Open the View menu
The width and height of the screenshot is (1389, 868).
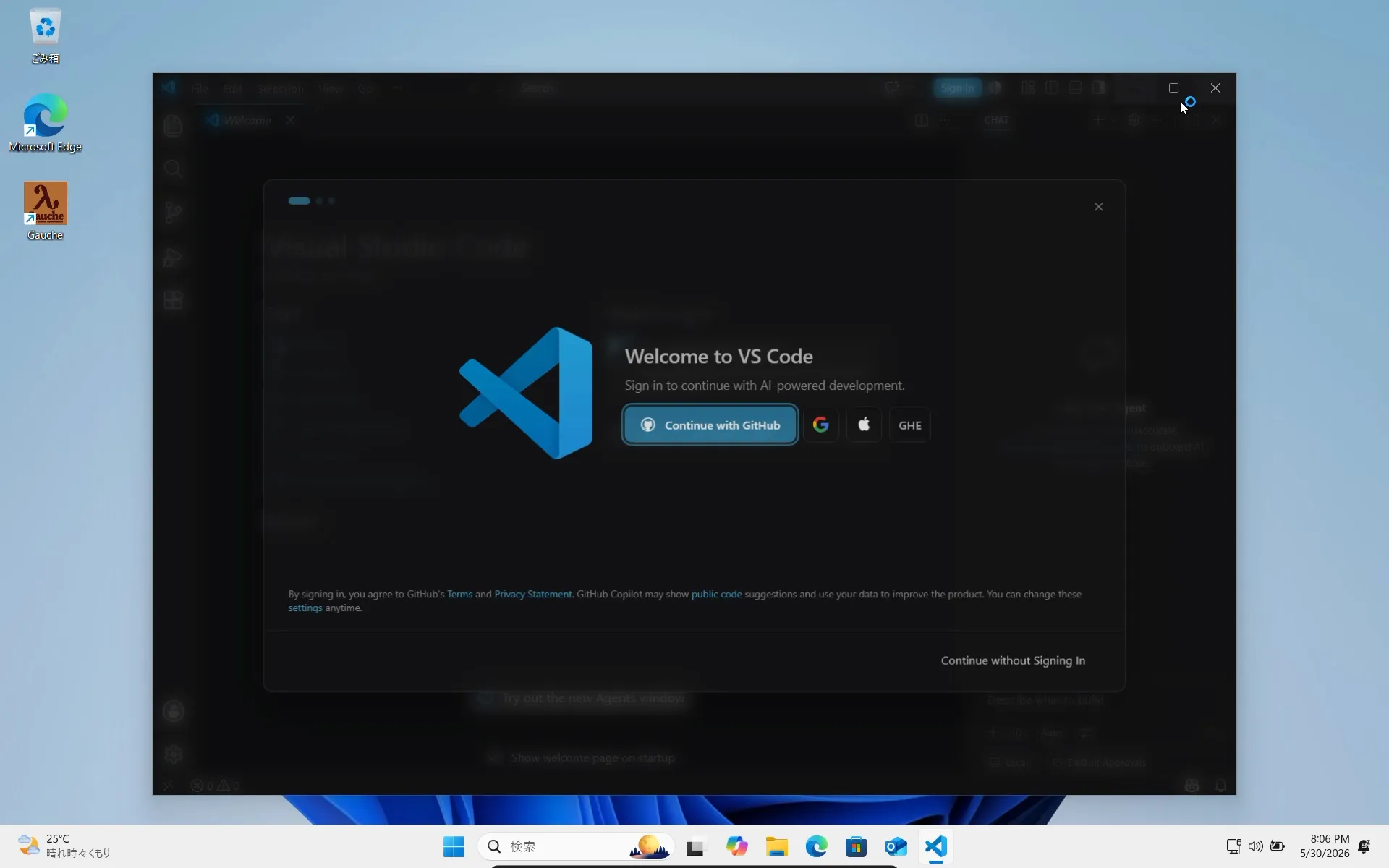pos(331,88)
